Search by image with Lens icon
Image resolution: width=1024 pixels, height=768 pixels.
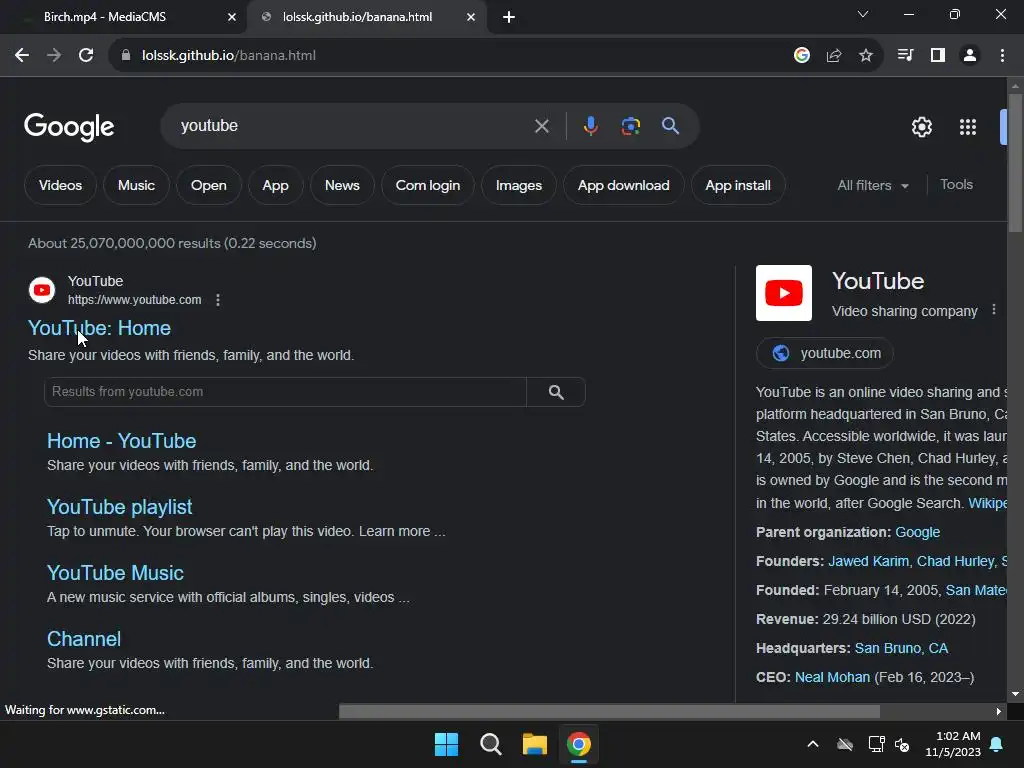(x=630, y=126)
